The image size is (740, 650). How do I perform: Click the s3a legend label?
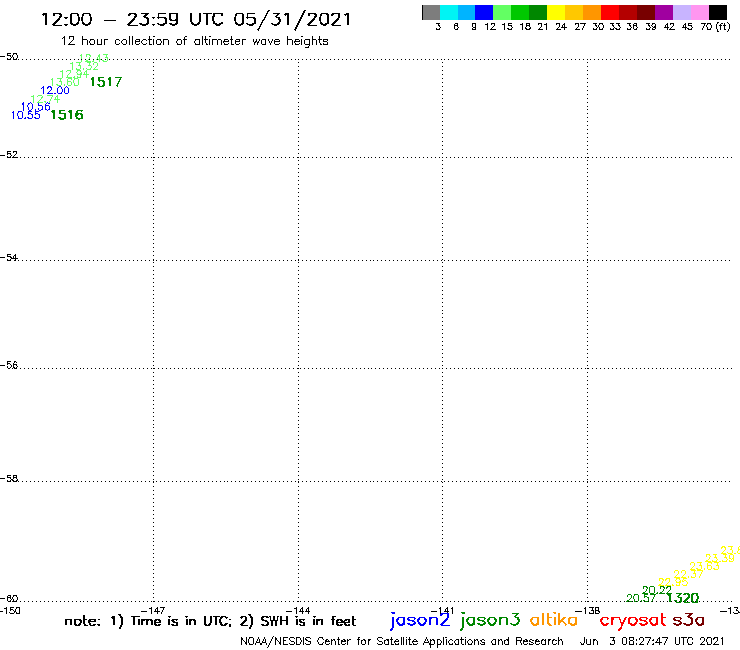tap(688, 620)
